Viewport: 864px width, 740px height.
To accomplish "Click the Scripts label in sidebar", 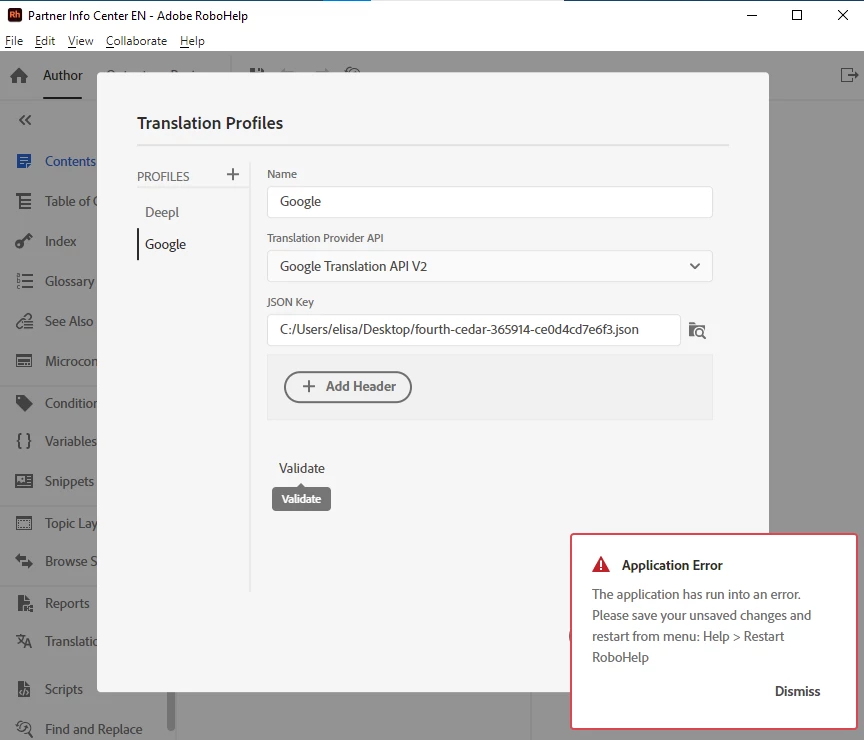I will click(63, 689).
